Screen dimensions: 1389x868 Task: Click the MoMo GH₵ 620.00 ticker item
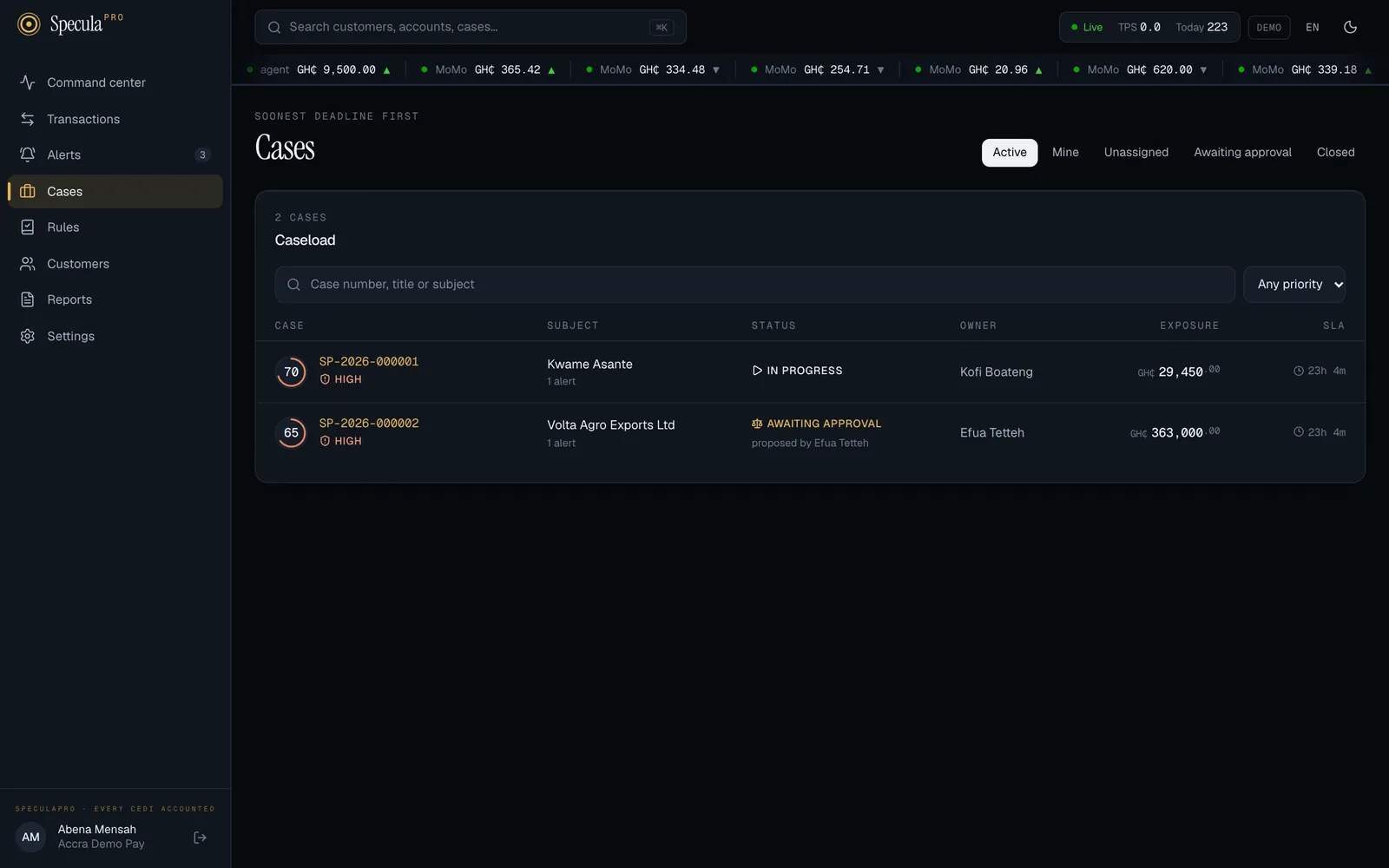1140,69
